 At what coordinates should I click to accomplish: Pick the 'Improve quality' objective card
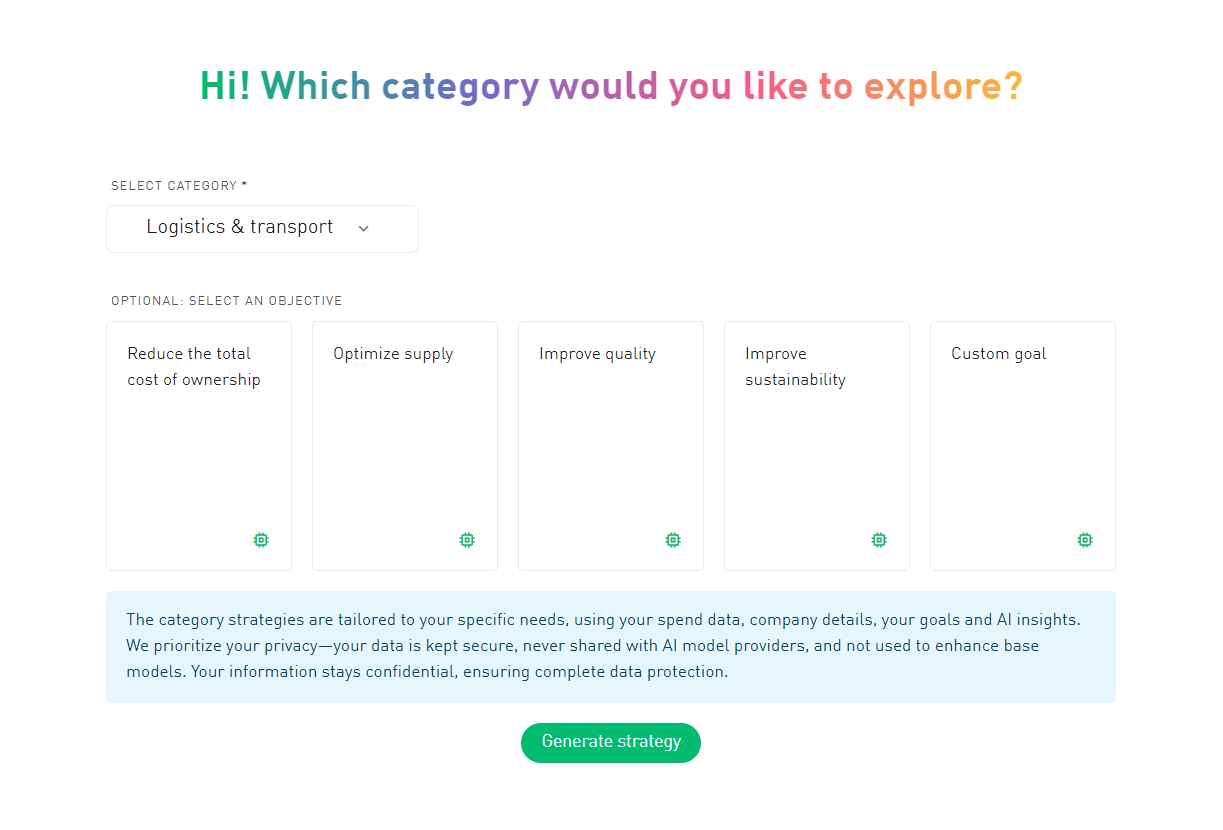tap(611, 445)
